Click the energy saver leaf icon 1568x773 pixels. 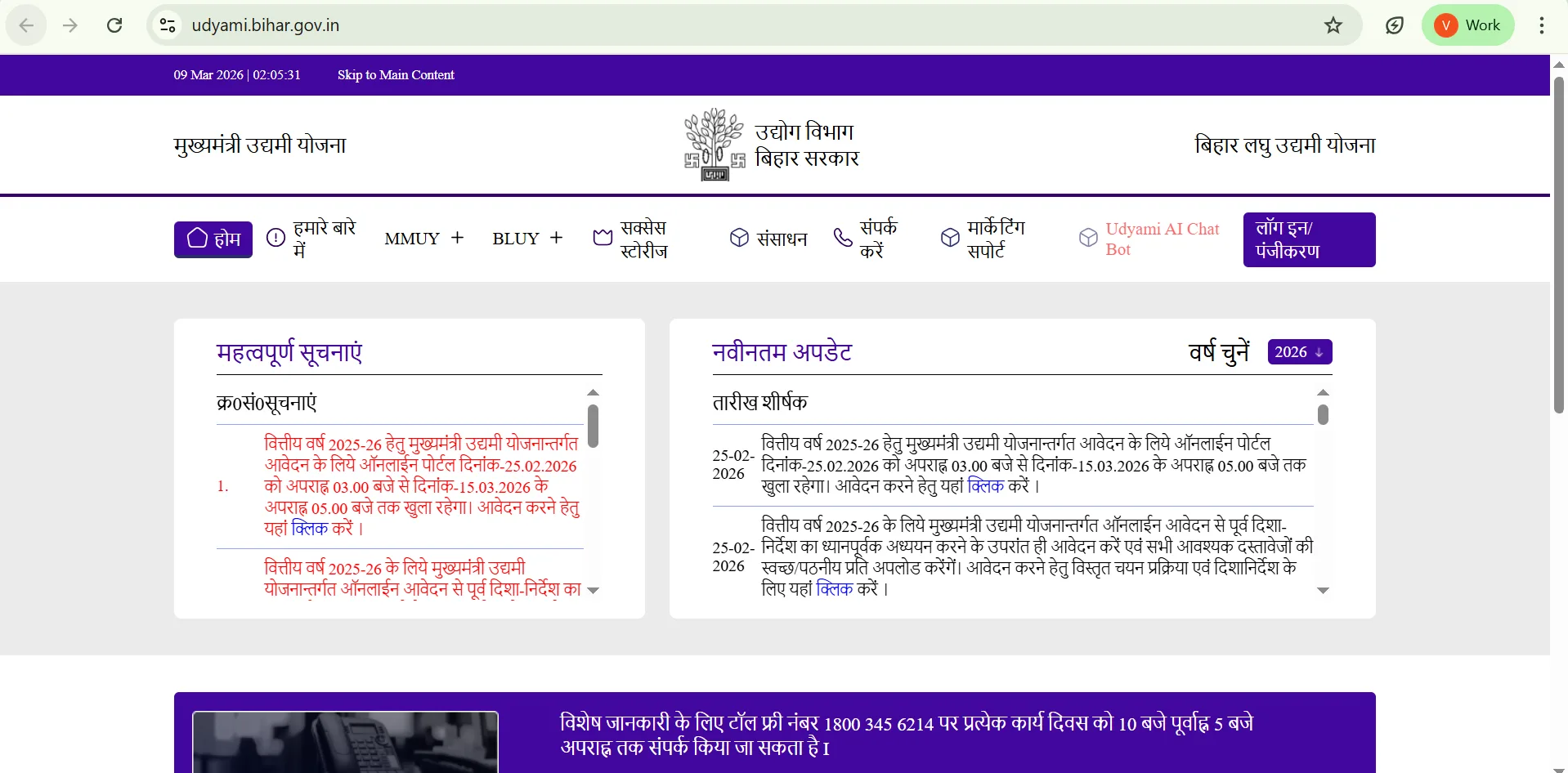(x=1394, y=25)
